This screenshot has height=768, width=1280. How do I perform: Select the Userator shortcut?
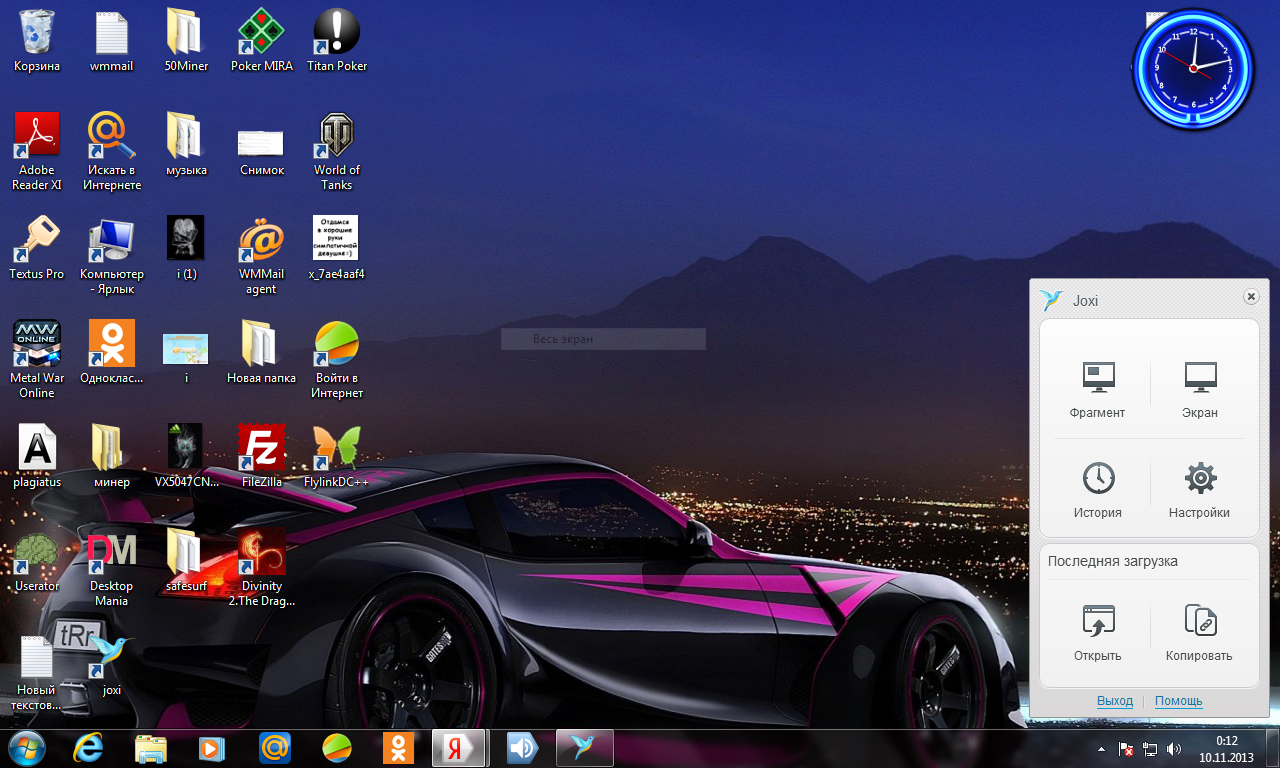[37, 561]
